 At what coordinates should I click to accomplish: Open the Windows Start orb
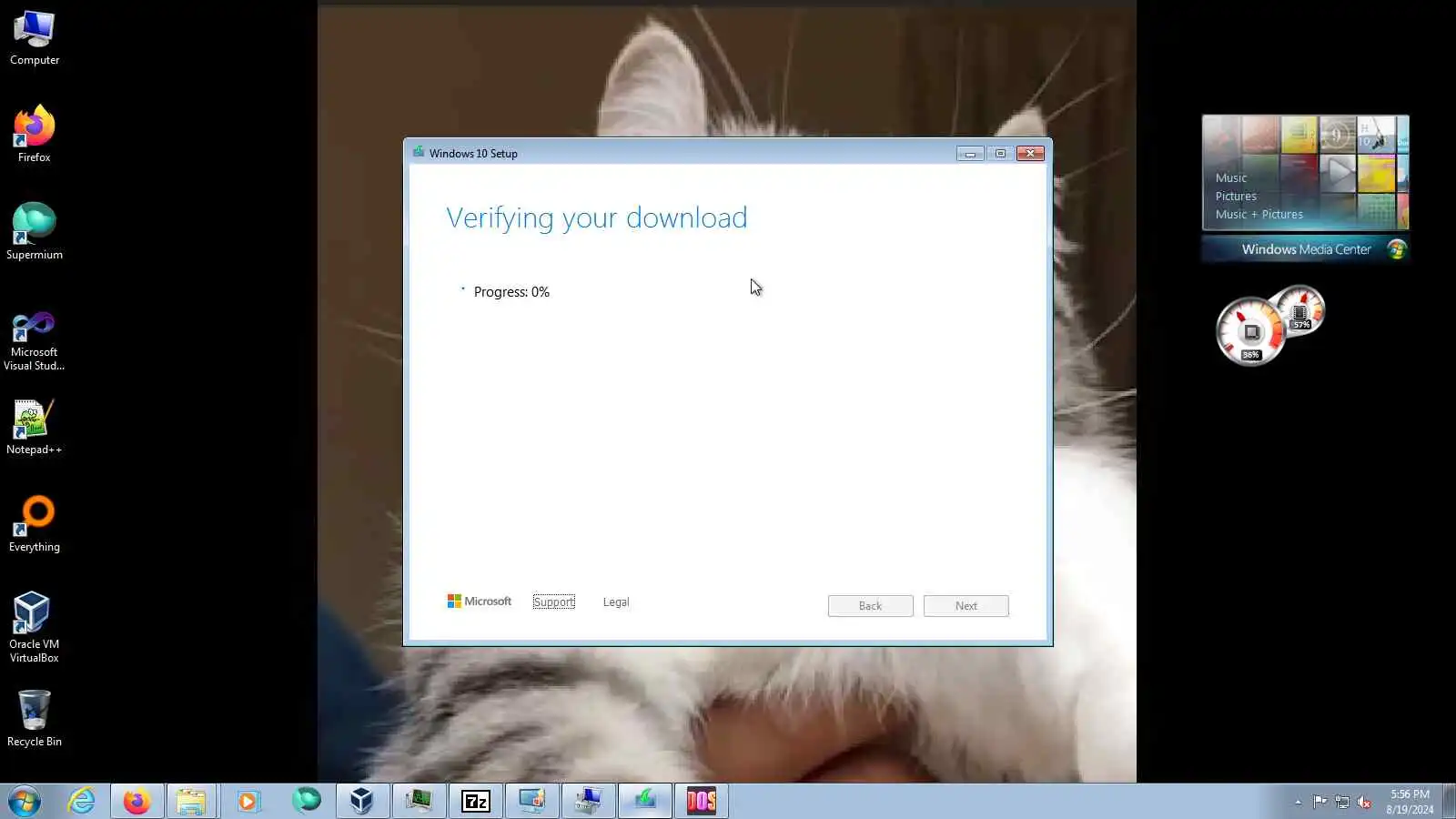(25, 802)
